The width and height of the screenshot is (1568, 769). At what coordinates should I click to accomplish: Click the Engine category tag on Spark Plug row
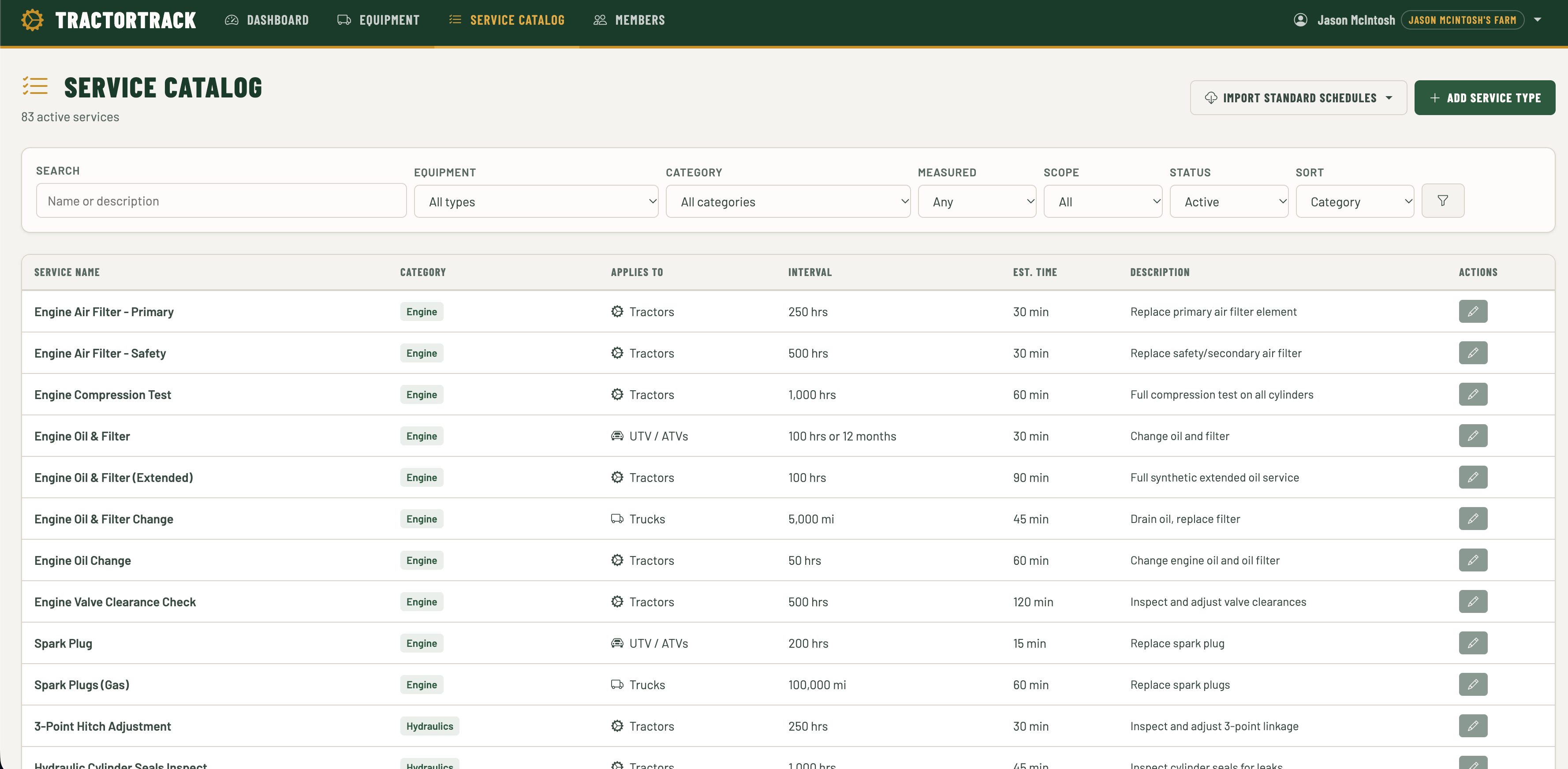coord(421,643)
